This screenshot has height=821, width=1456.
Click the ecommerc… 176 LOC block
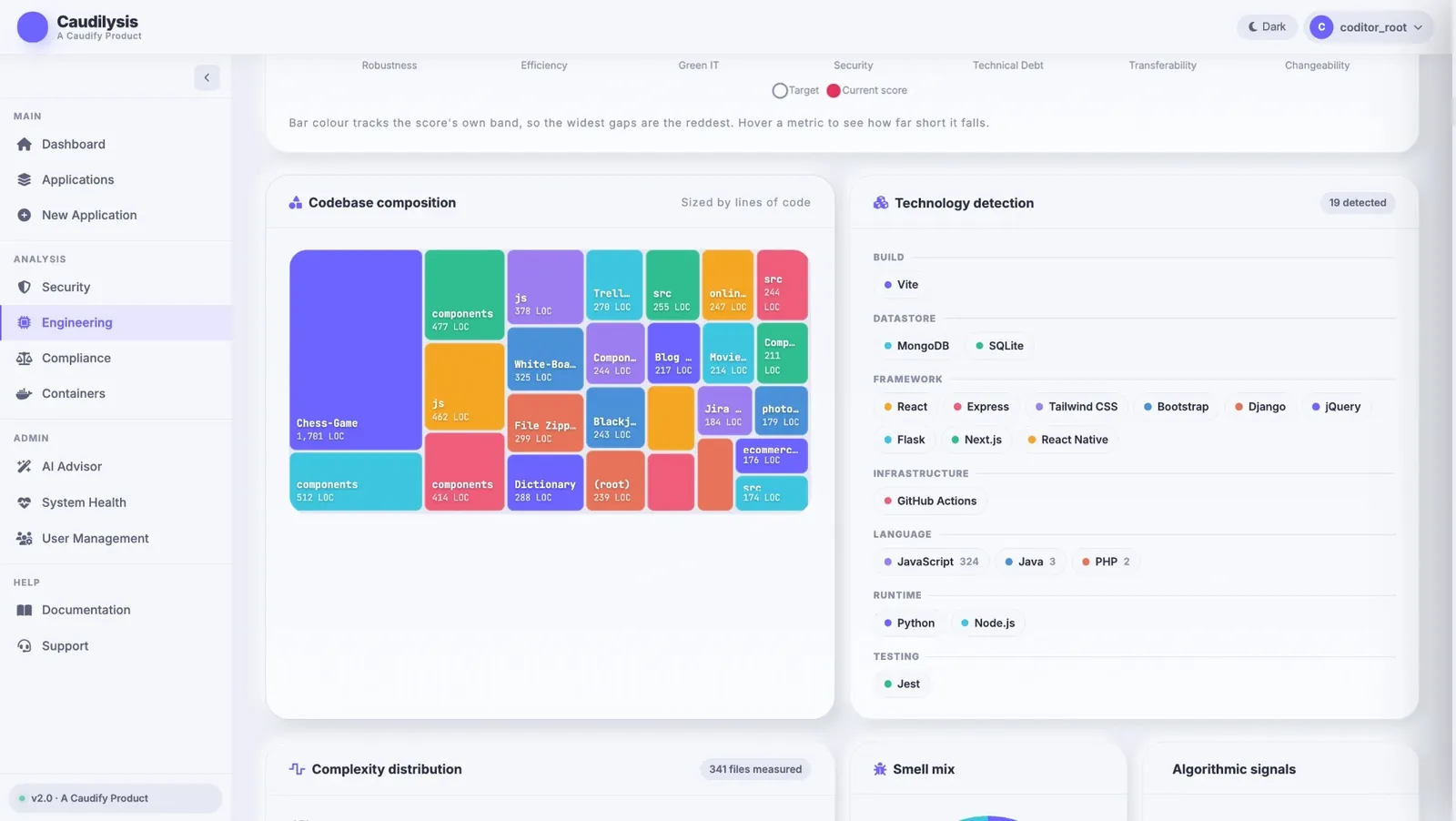point(771,455)
